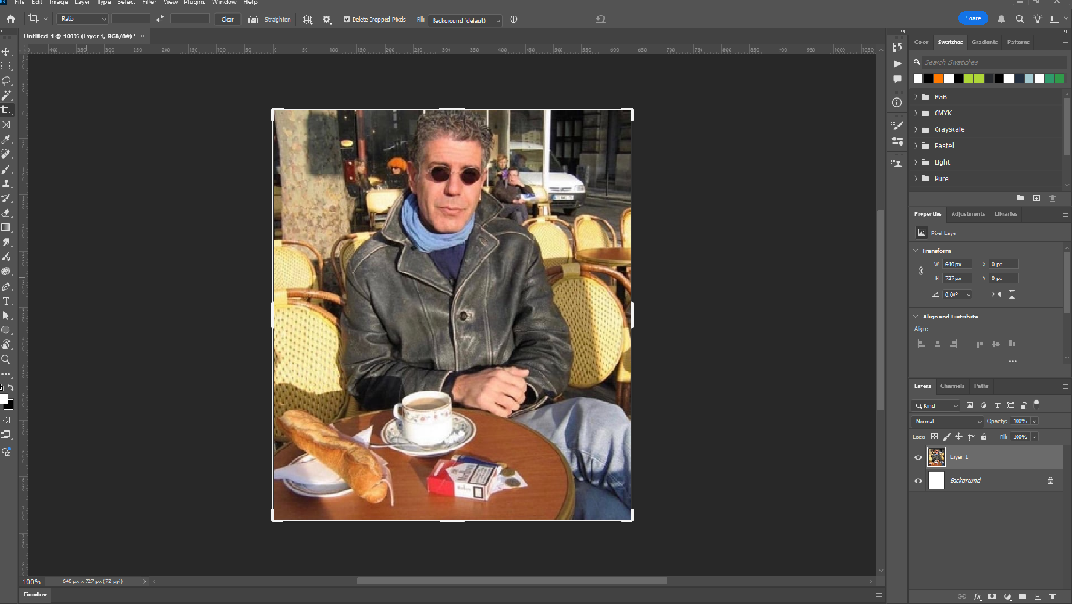Screen dimensions: 1072x604
Task: Expand the CMYK swatches folder
Action: [917, 113]
